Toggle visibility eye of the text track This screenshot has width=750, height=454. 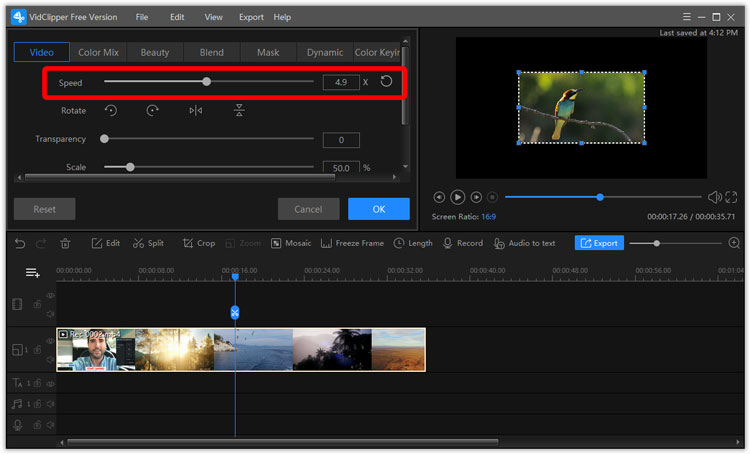(50, 383)
